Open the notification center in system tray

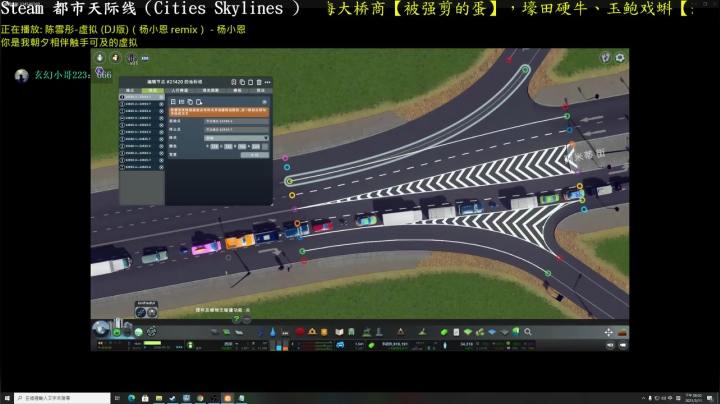pyautogui.click(x=710, y=398)
